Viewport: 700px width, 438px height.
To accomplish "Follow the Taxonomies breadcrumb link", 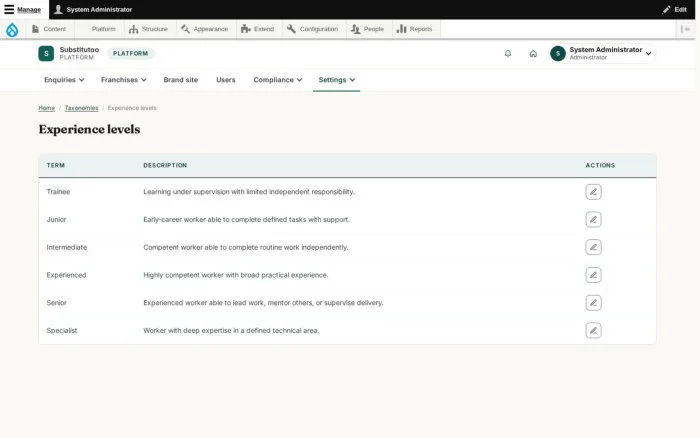I will point(81,108).
